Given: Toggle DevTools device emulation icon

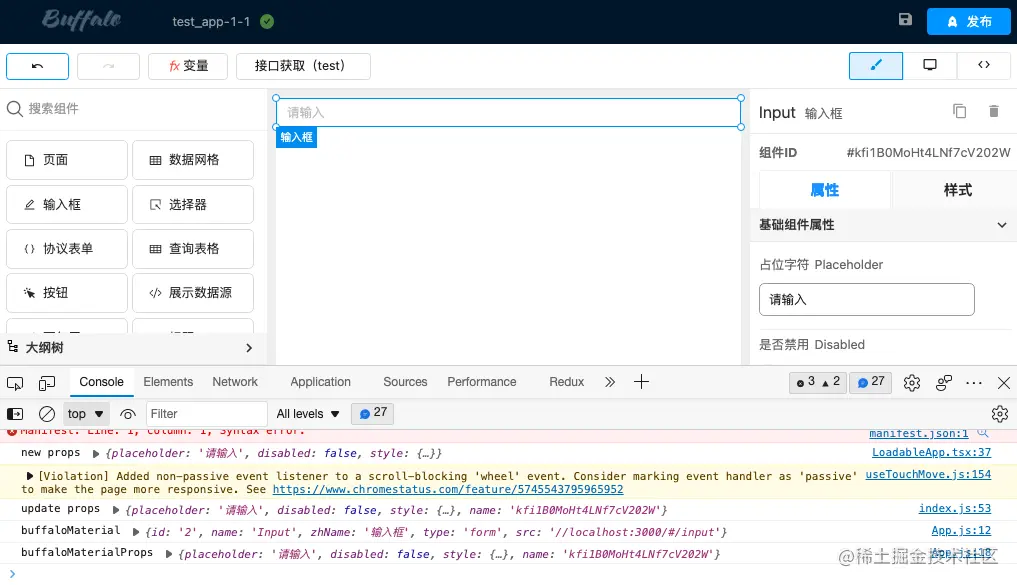Looking at the screenshot, I should (47, 383).
